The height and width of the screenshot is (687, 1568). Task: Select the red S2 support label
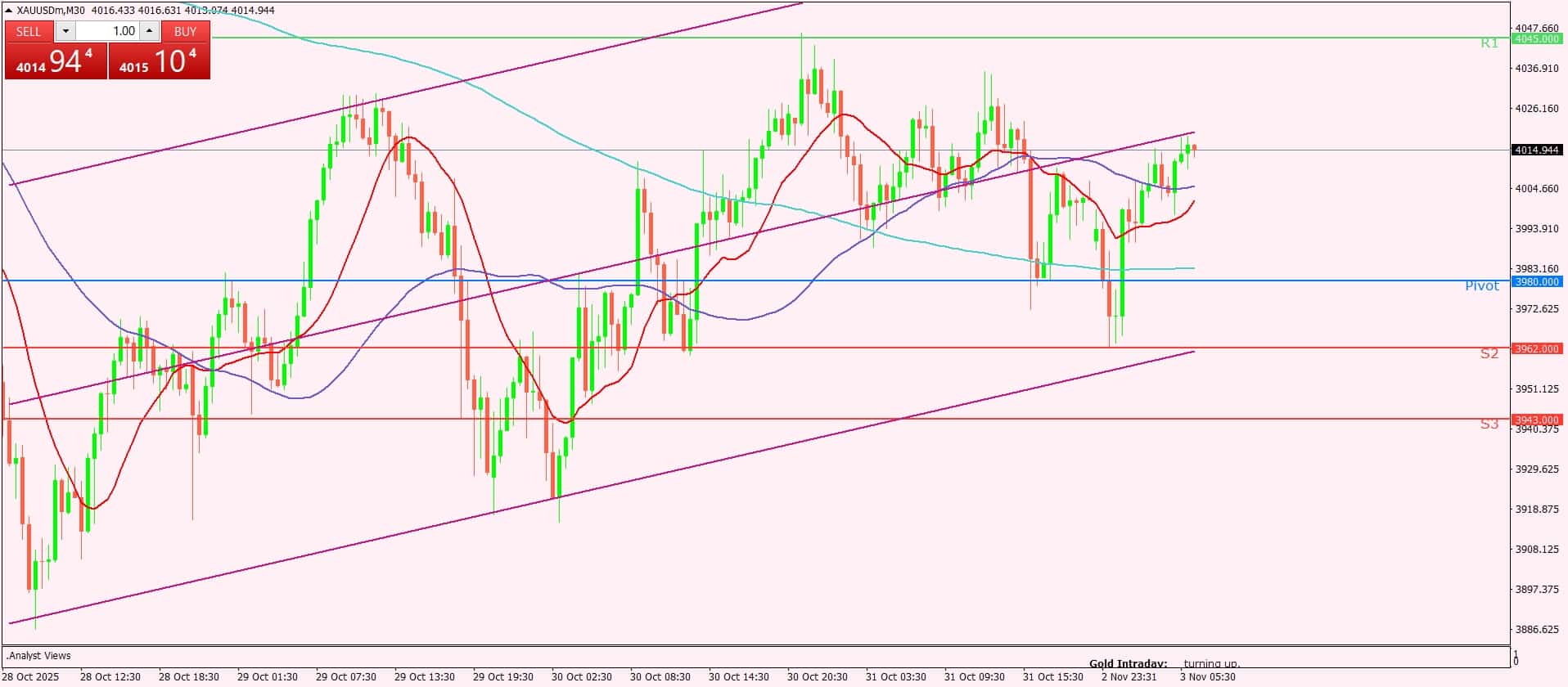click(1489, 353)
